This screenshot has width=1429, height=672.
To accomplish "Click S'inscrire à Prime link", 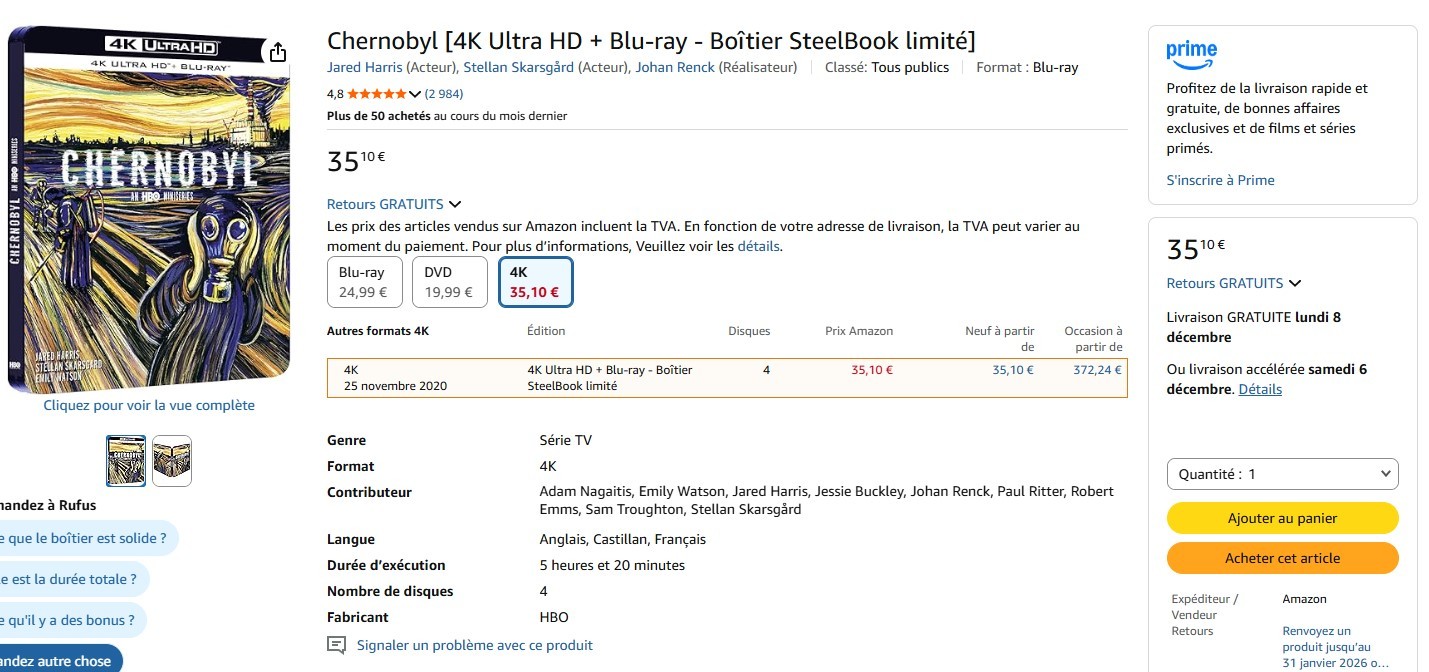I will point(1220,180).
